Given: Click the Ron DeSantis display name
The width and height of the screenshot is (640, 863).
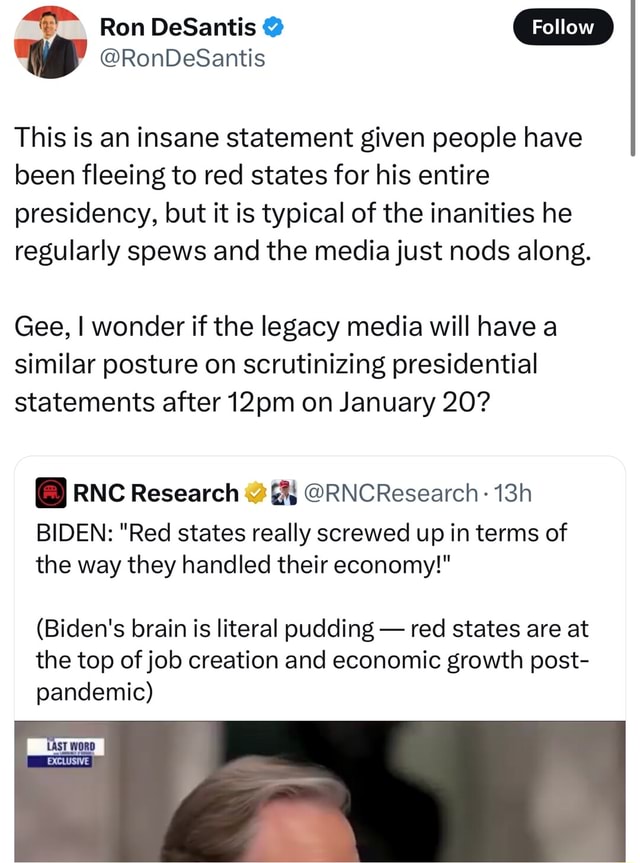Looking at the screenshot, I should point(175,27).
